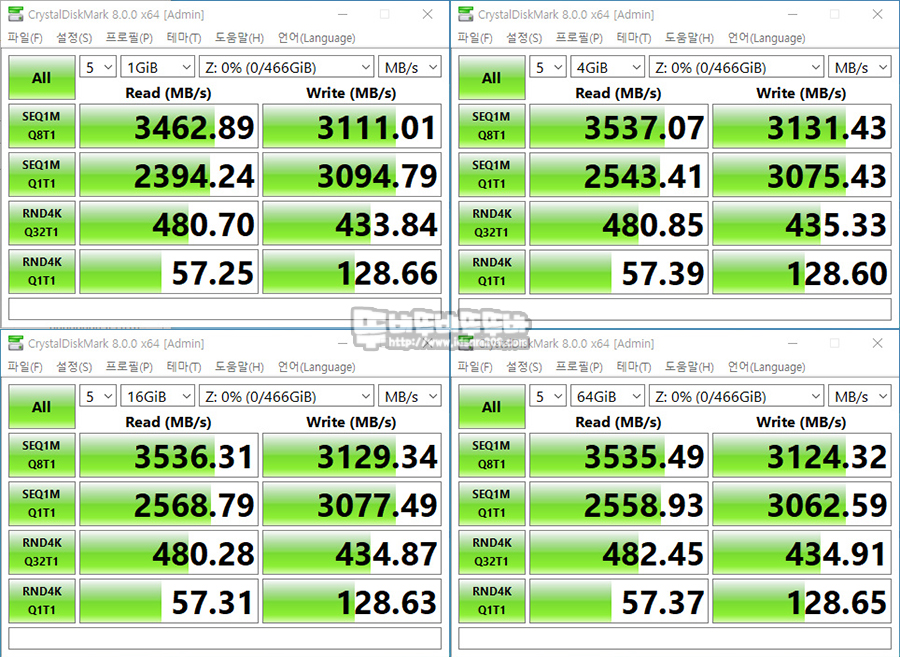
Task: Open the 64GiB test size dropdown
Action: 608,396
